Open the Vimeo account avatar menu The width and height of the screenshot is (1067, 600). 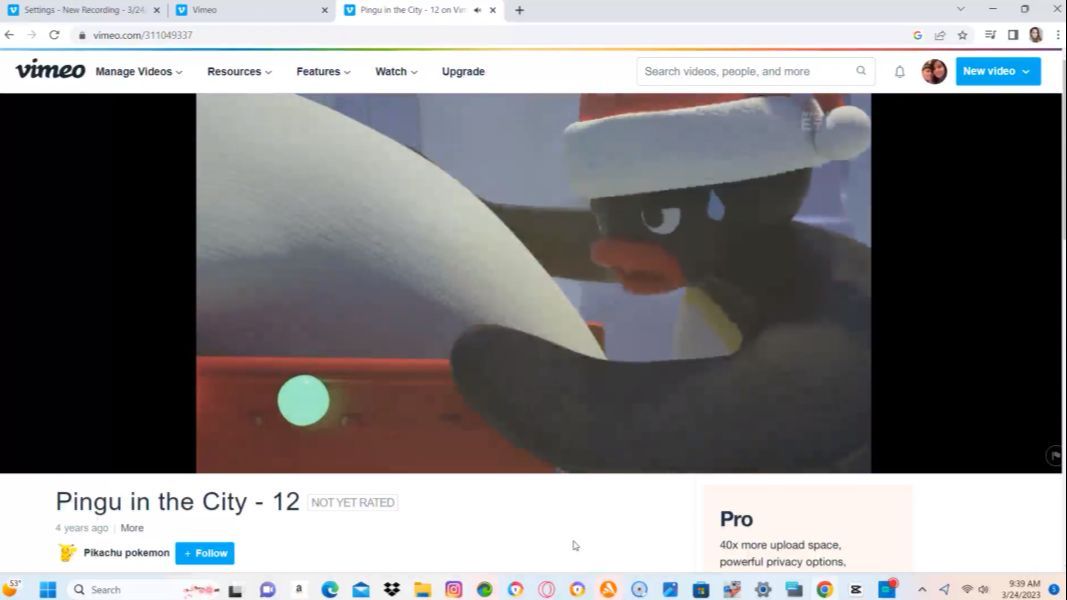tap(934, 71)
